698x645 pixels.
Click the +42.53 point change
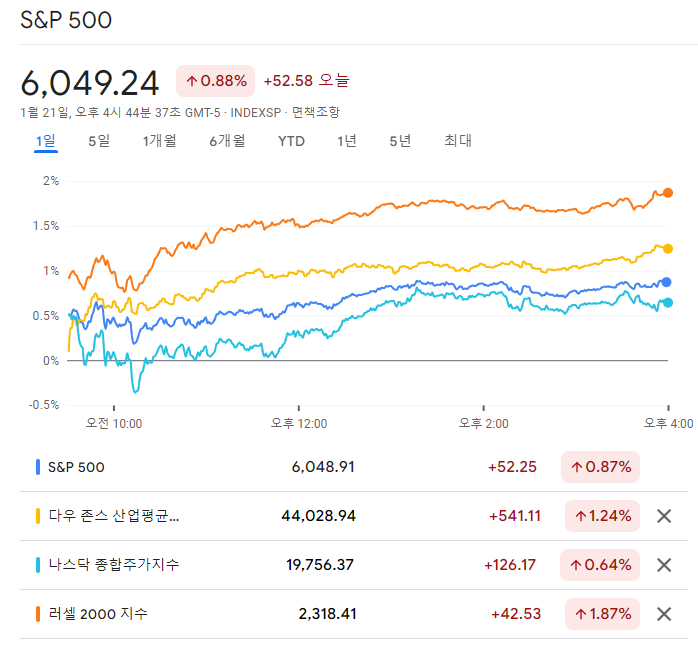click(x=516, y=614)
